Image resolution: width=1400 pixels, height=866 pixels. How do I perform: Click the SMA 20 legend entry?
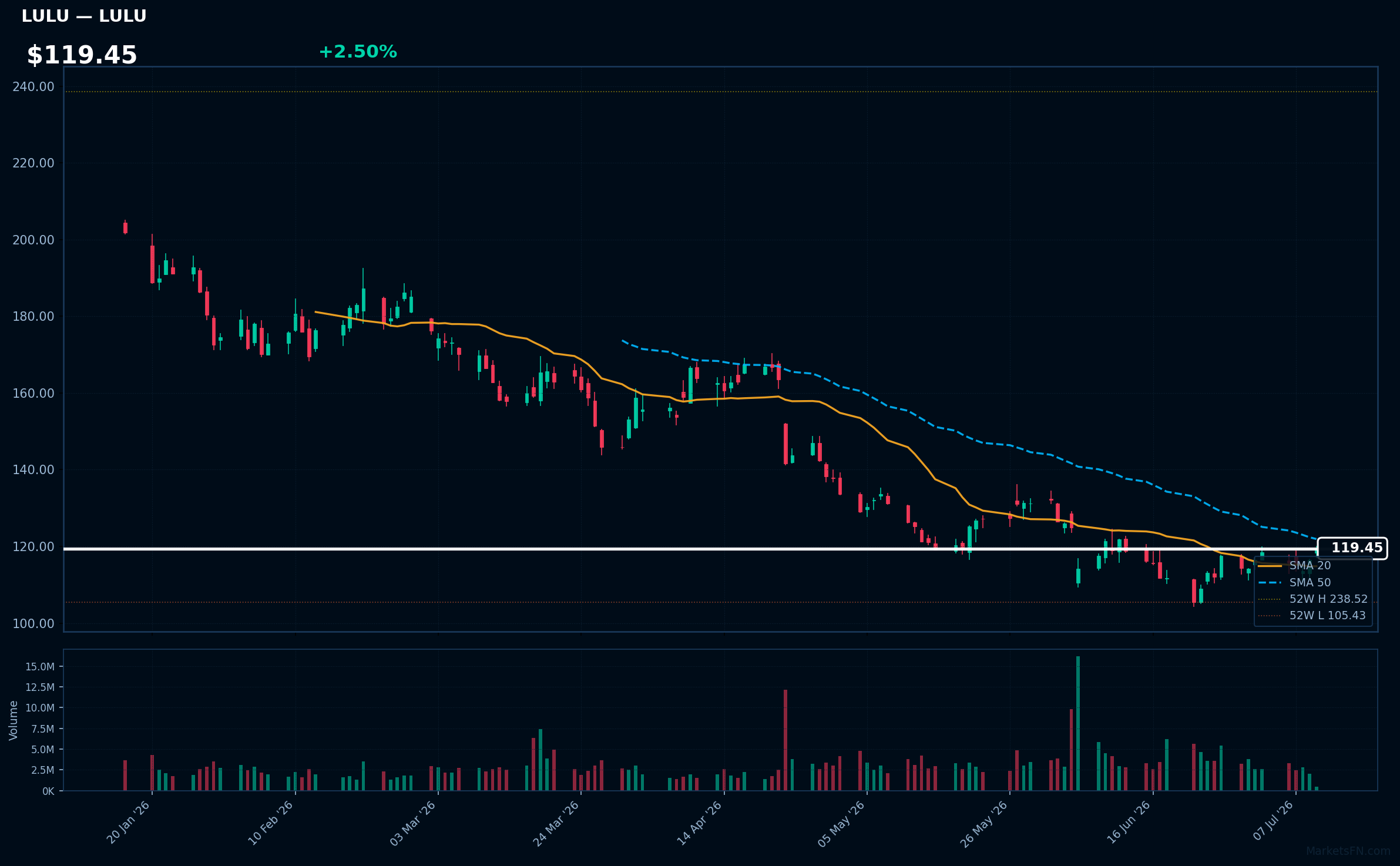[x=1294, y=565]
